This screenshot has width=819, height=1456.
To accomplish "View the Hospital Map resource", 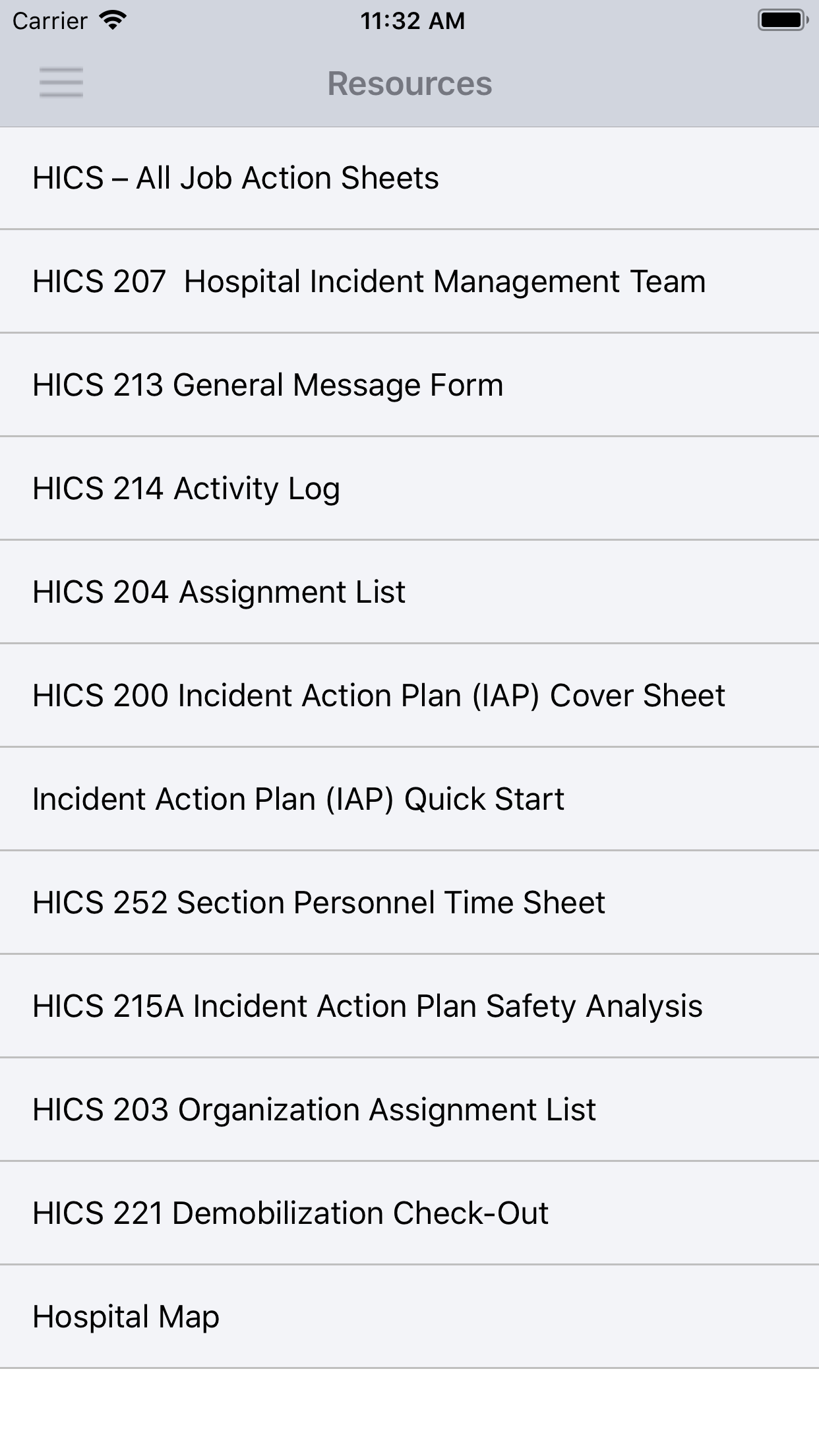I will click(x=409, y=1316).
